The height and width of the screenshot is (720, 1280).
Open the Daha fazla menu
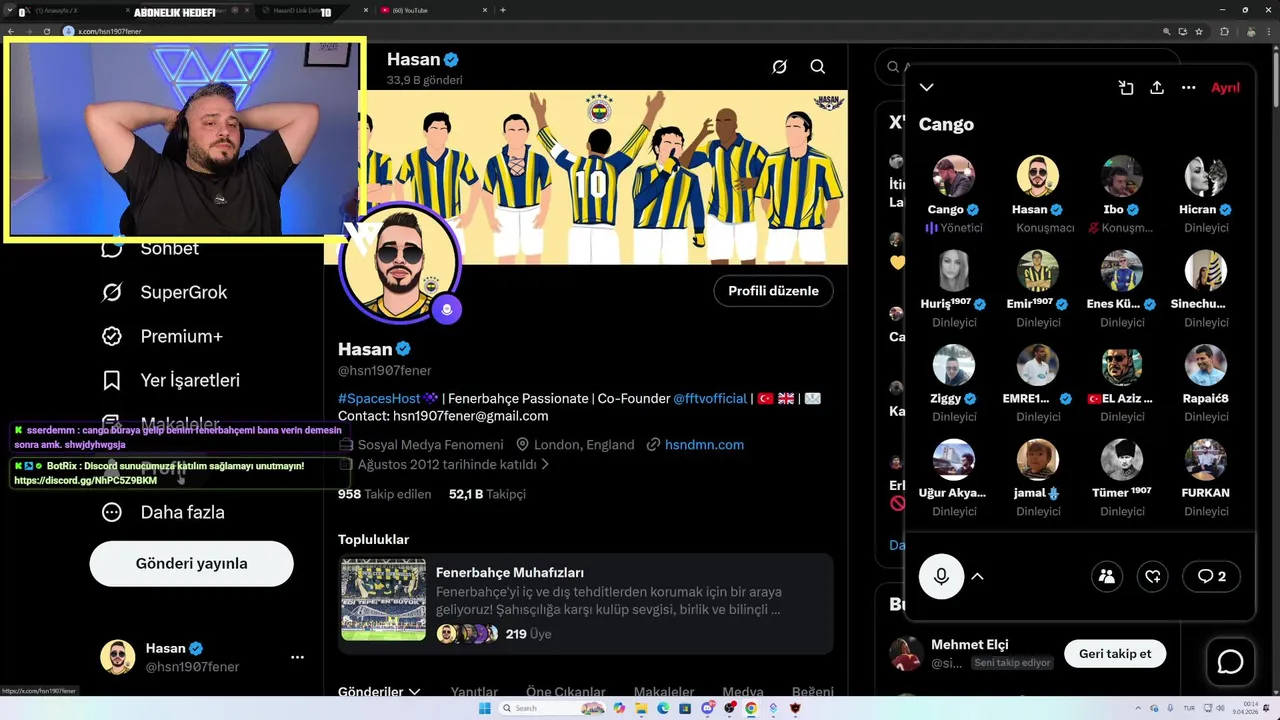(163, 512)
